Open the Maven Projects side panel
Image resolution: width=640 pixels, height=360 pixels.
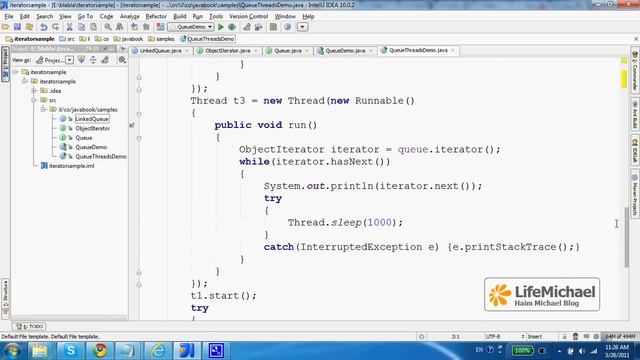coord(635,194)
